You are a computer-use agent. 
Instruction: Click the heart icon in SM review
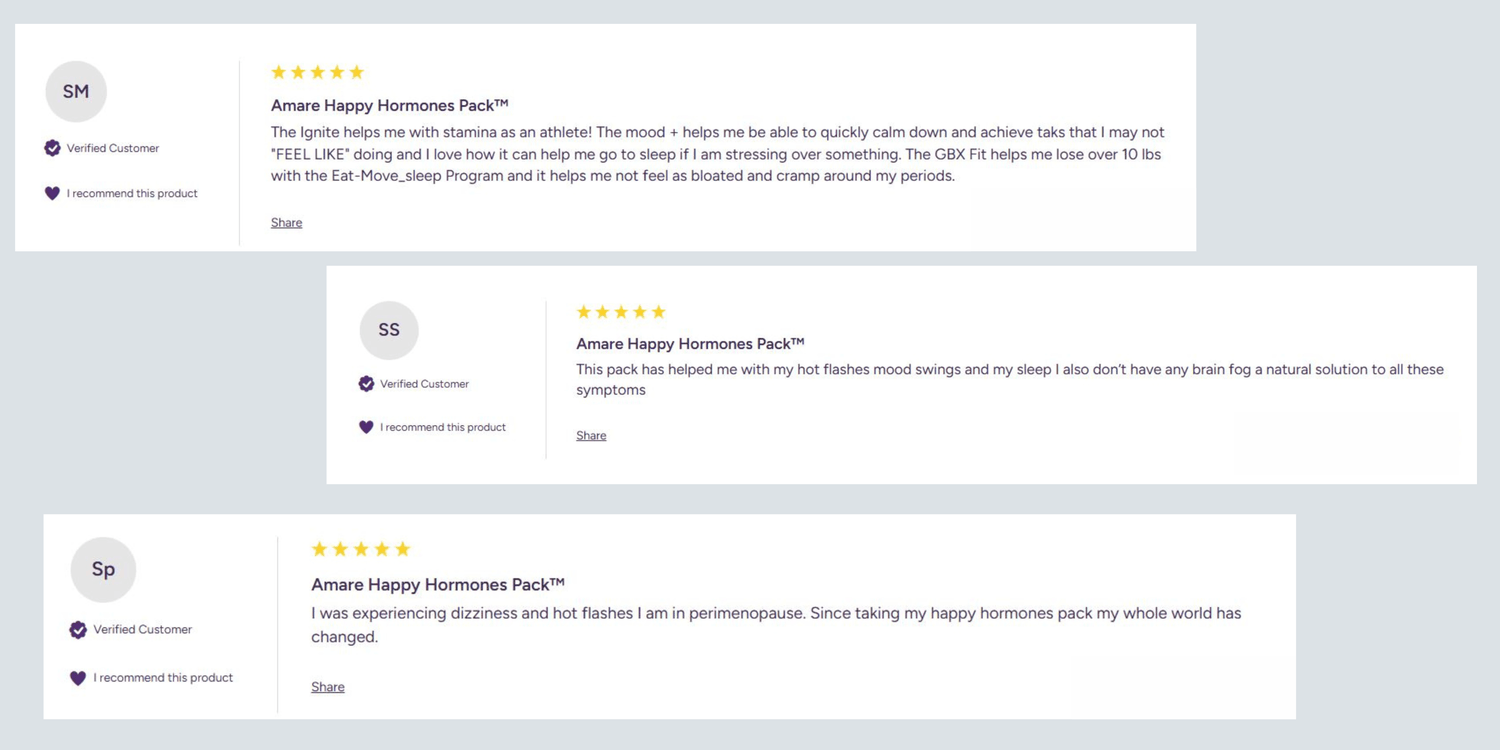pyautogui.click(x=53, y=193)
